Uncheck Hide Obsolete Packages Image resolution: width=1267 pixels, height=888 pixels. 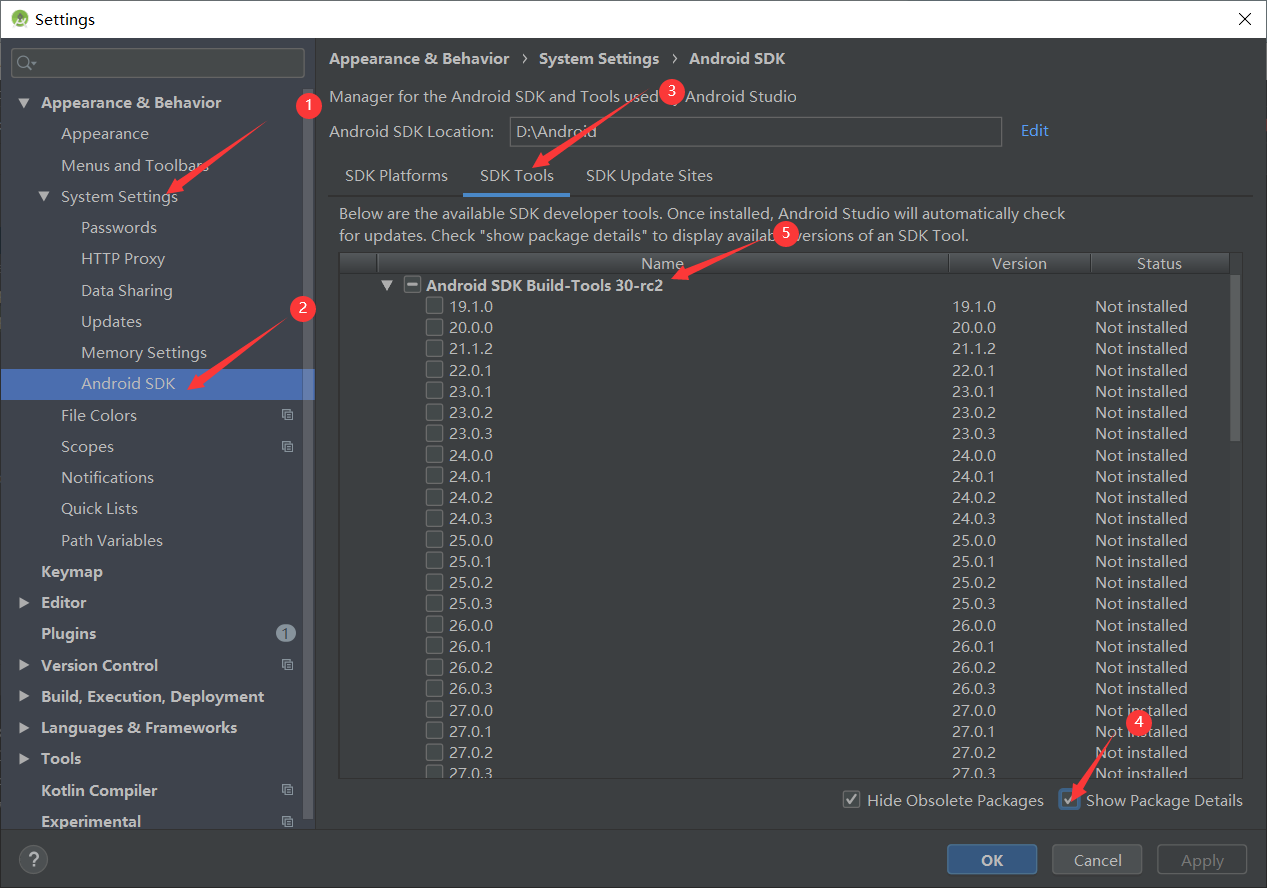click(x=851, y=800)
